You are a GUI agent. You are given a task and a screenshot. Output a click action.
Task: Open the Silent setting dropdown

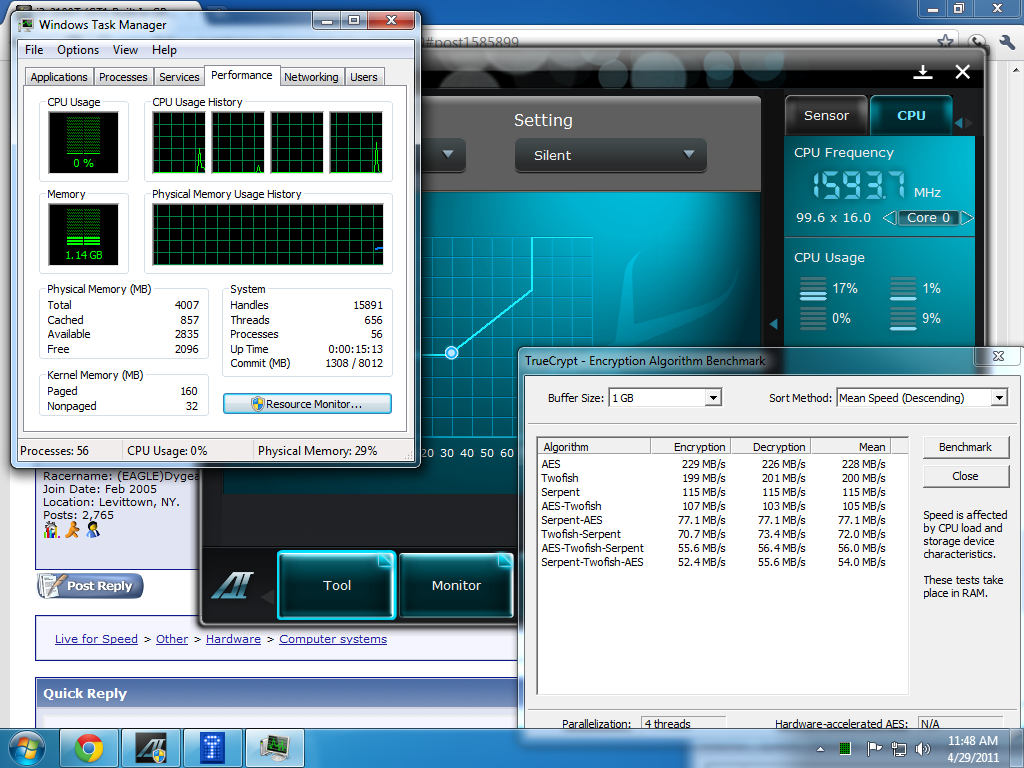611,155
